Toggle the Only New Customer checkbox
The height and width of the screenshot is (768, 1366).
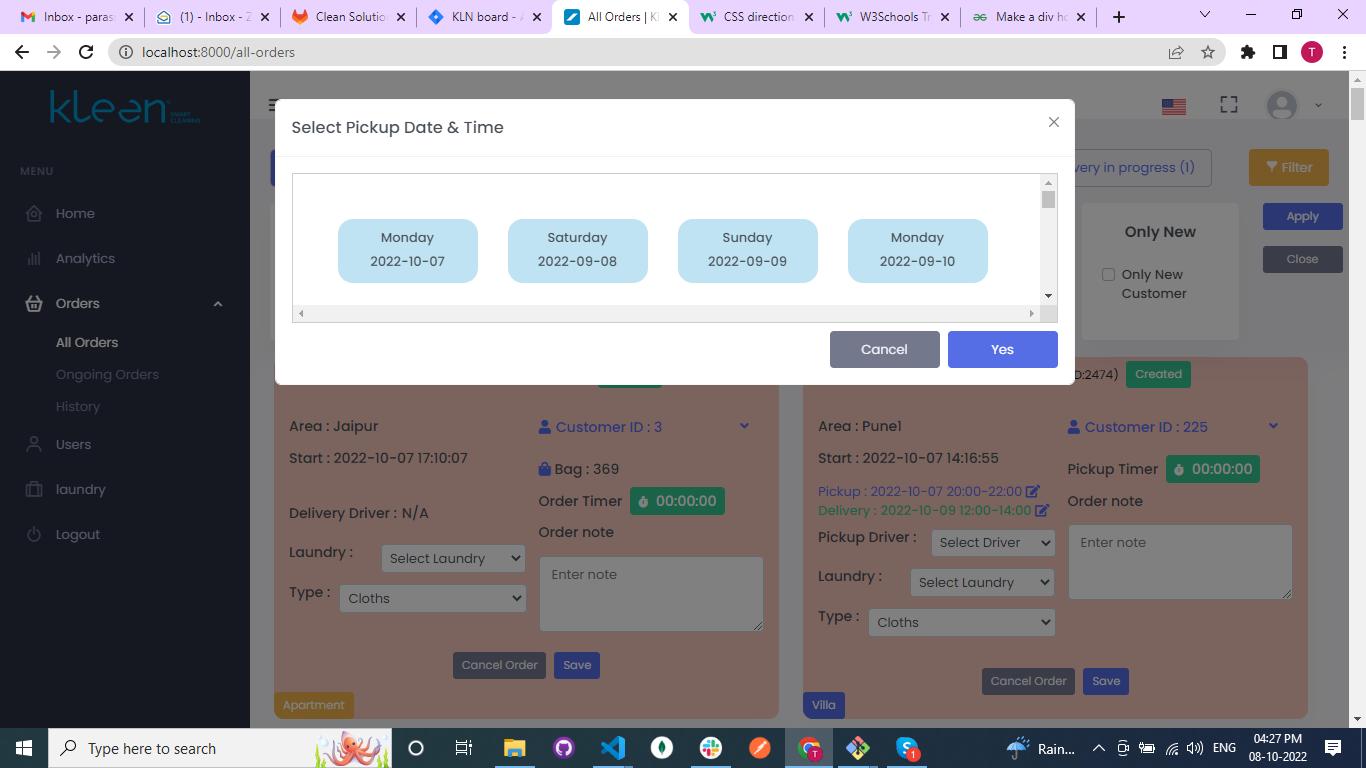(x=1108, y=275)
